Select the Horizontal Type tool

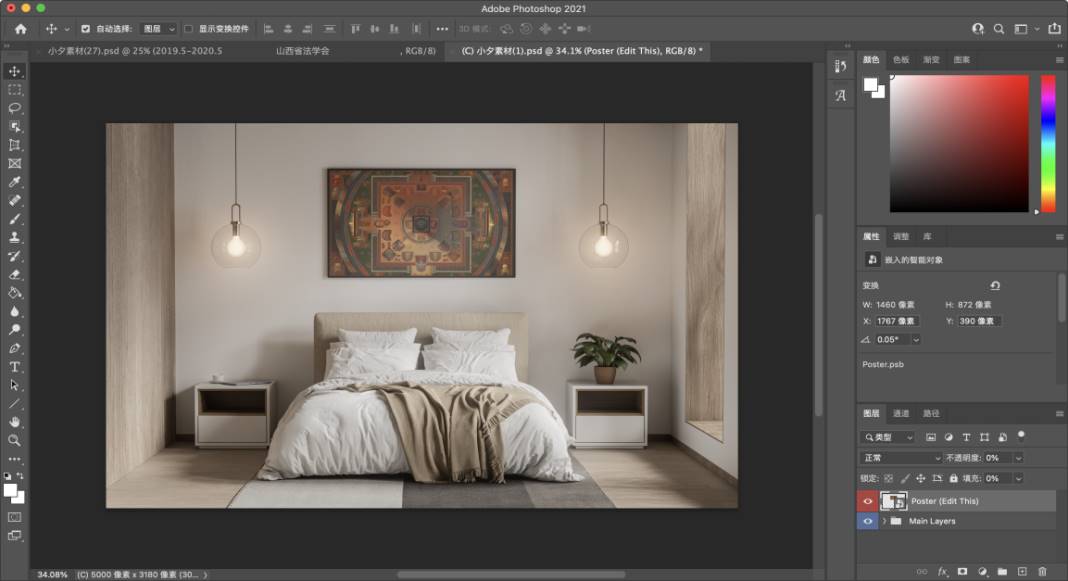tap(15, 366)
